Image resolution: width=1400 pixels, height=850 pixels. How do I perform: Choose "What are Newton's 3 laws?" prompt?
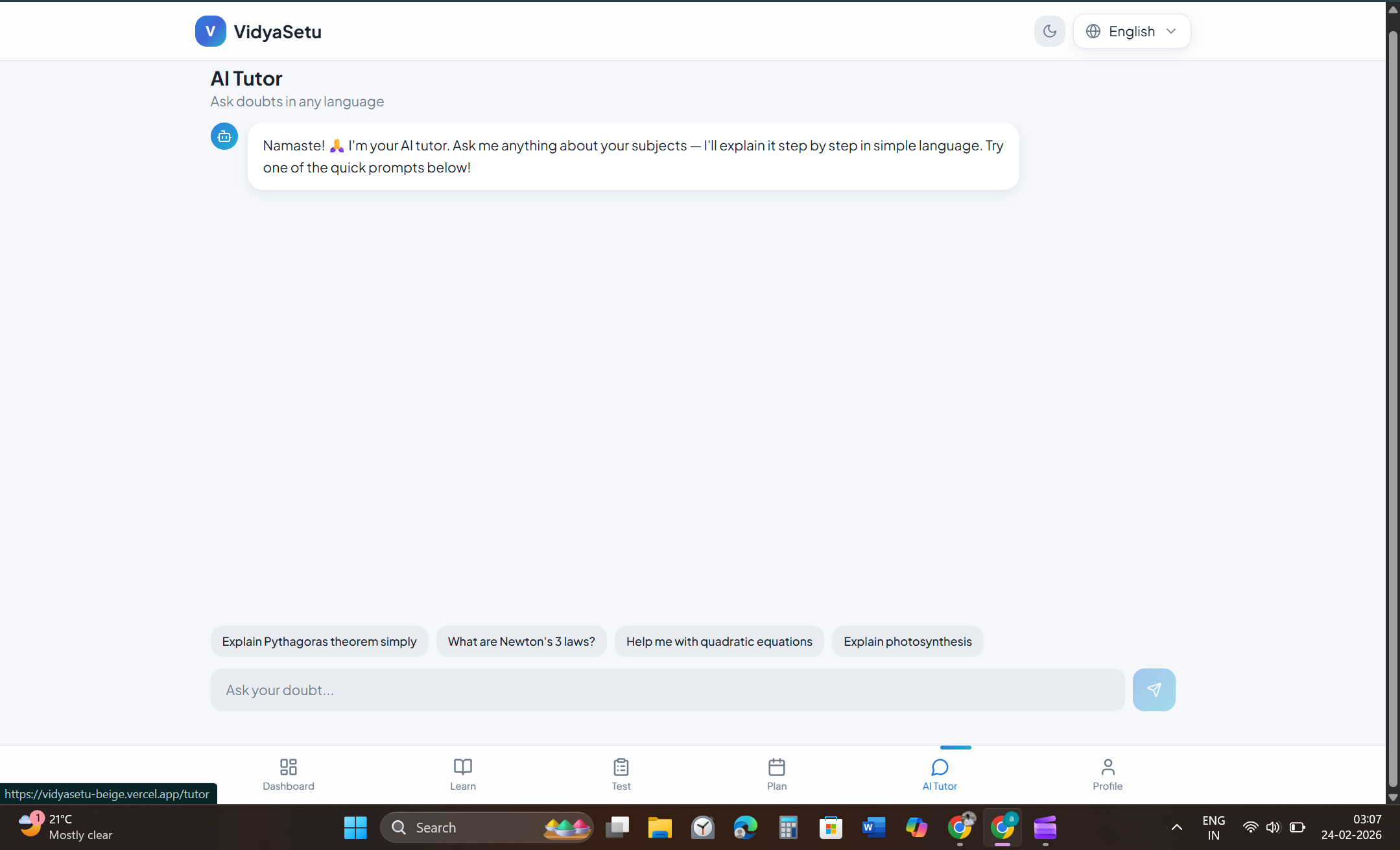(521, 641)
